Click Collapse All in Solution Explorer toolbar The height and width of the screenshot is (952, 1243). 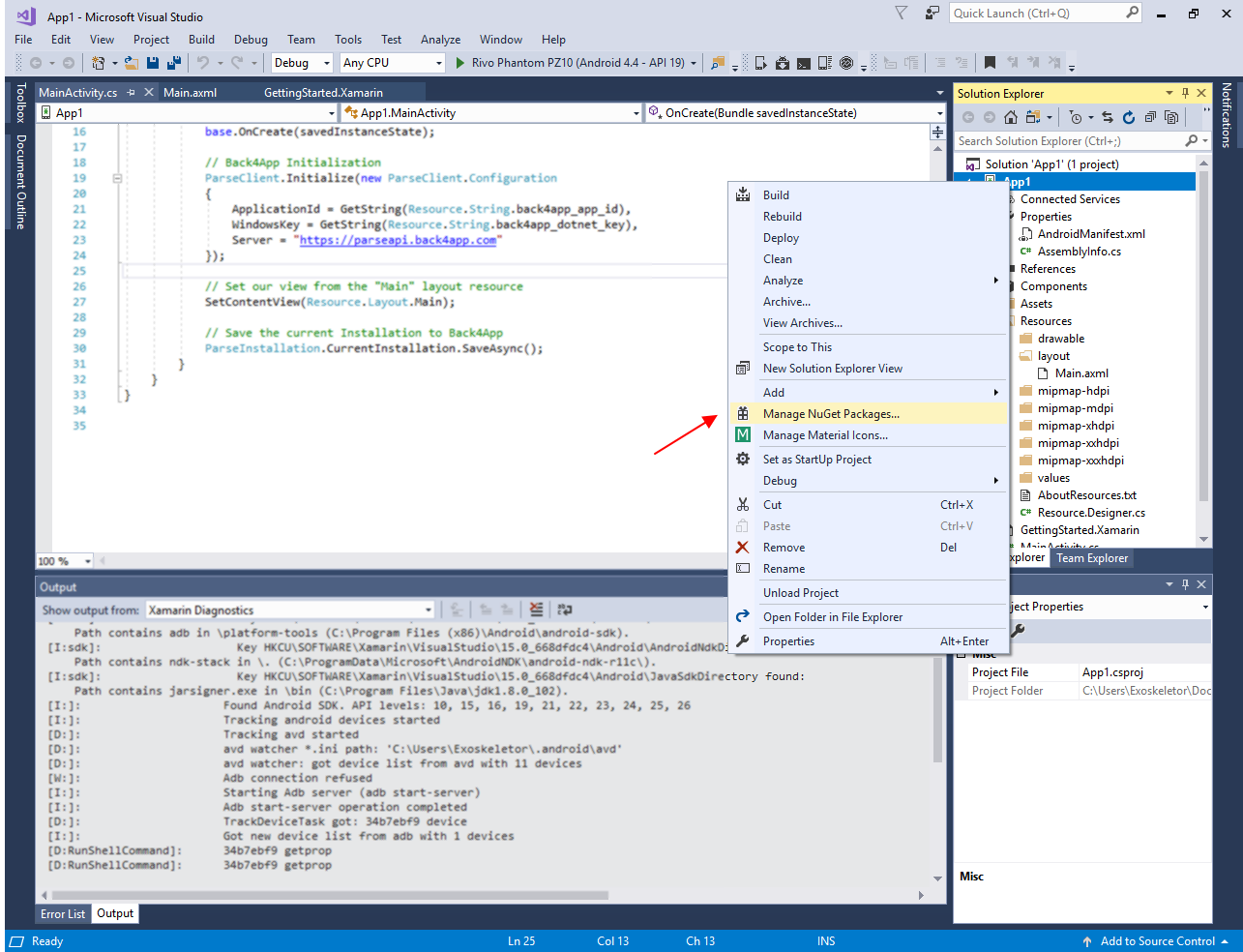click(1150, 117)
